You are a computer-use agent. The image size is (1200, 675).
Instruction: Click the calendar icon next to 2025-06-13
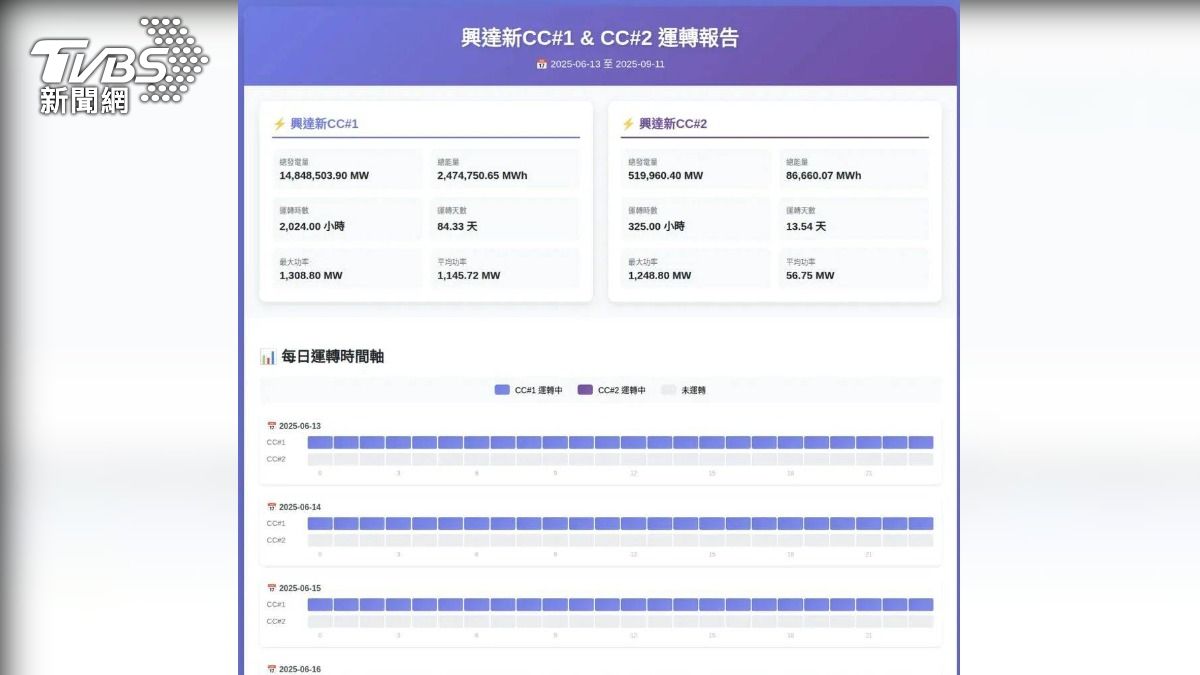(272, 426)
